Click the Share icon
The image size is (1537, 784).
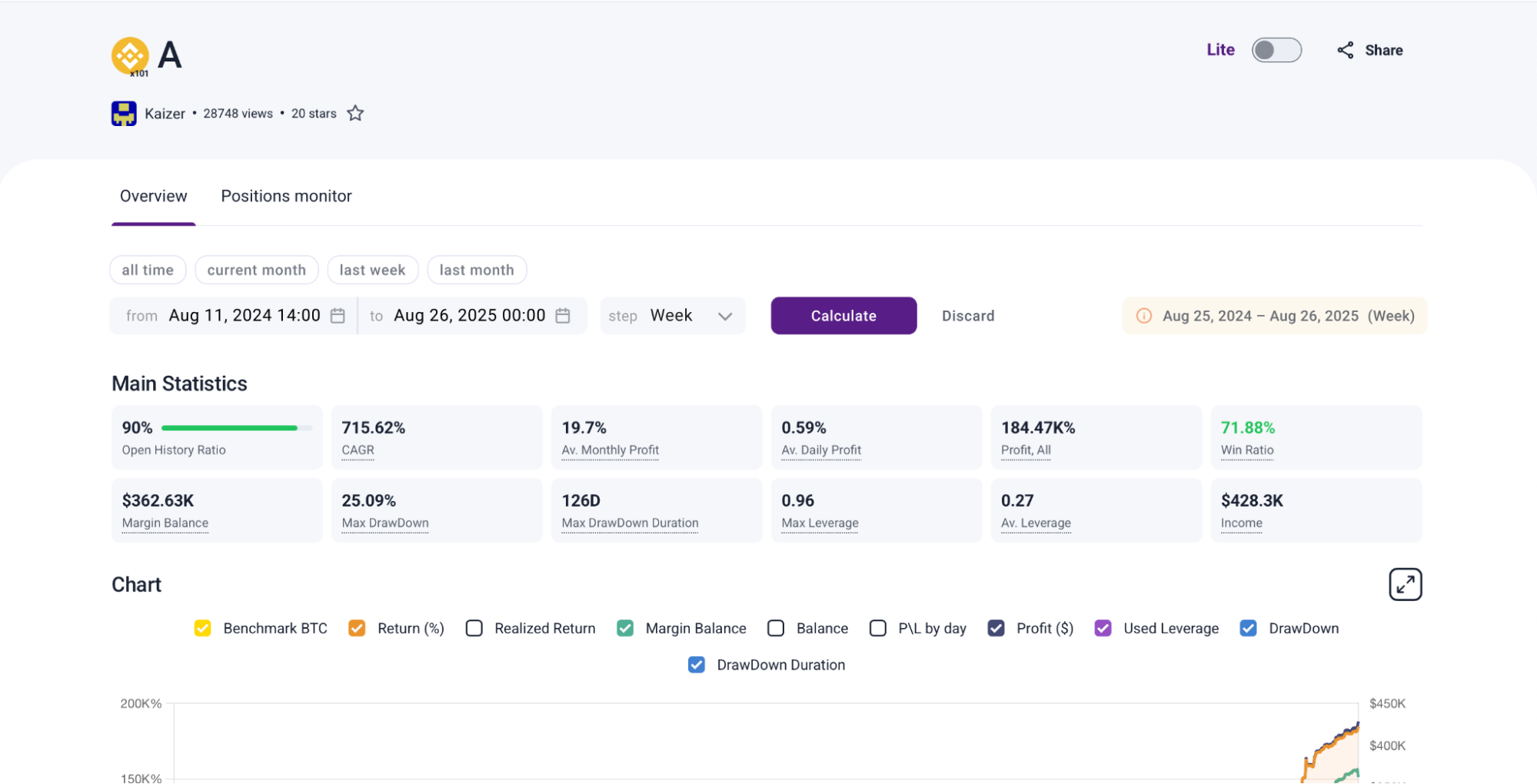click(1345, 51)
